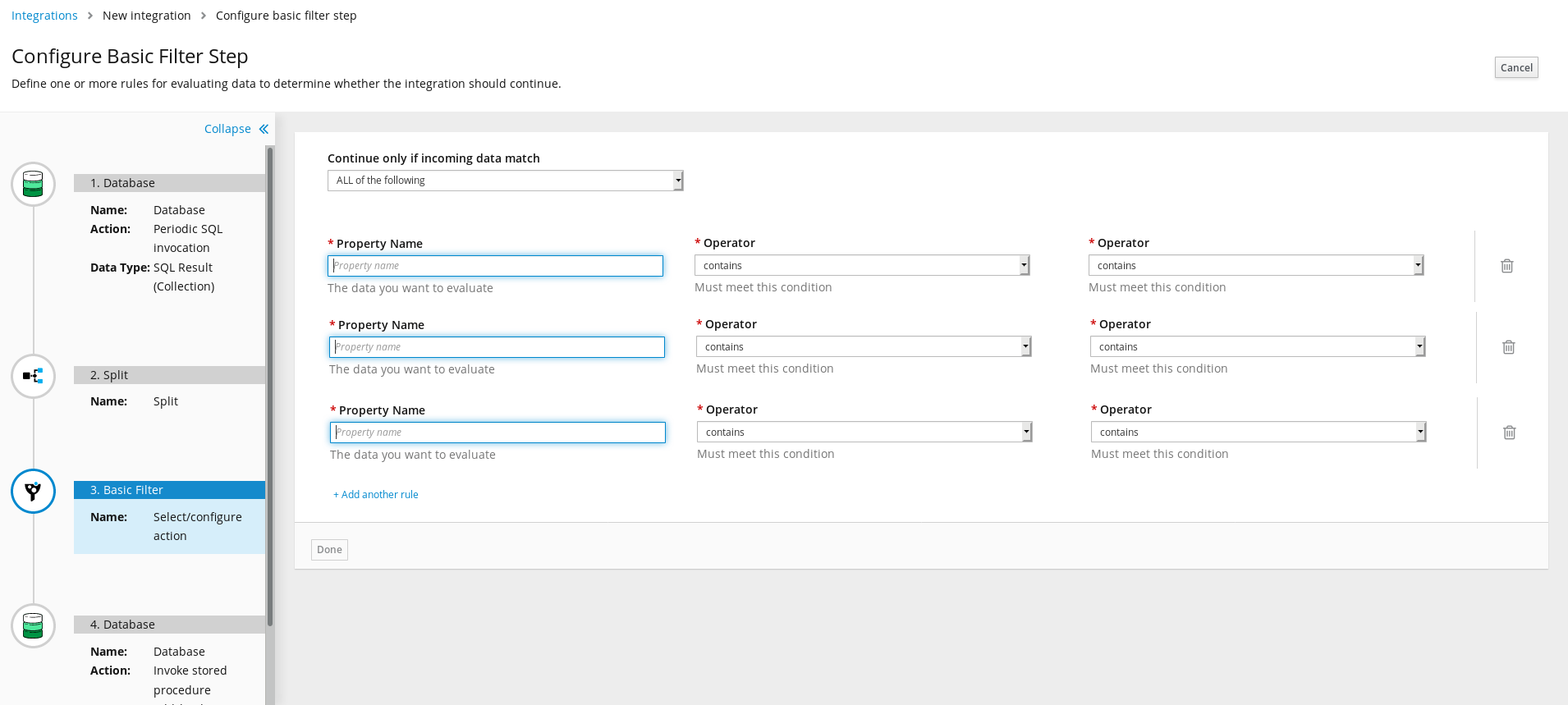The height and width of the screenshot is (705, 1568).
Task: Collapse the steps sidebar via Collapse link
Action: [x=227, y=129]
